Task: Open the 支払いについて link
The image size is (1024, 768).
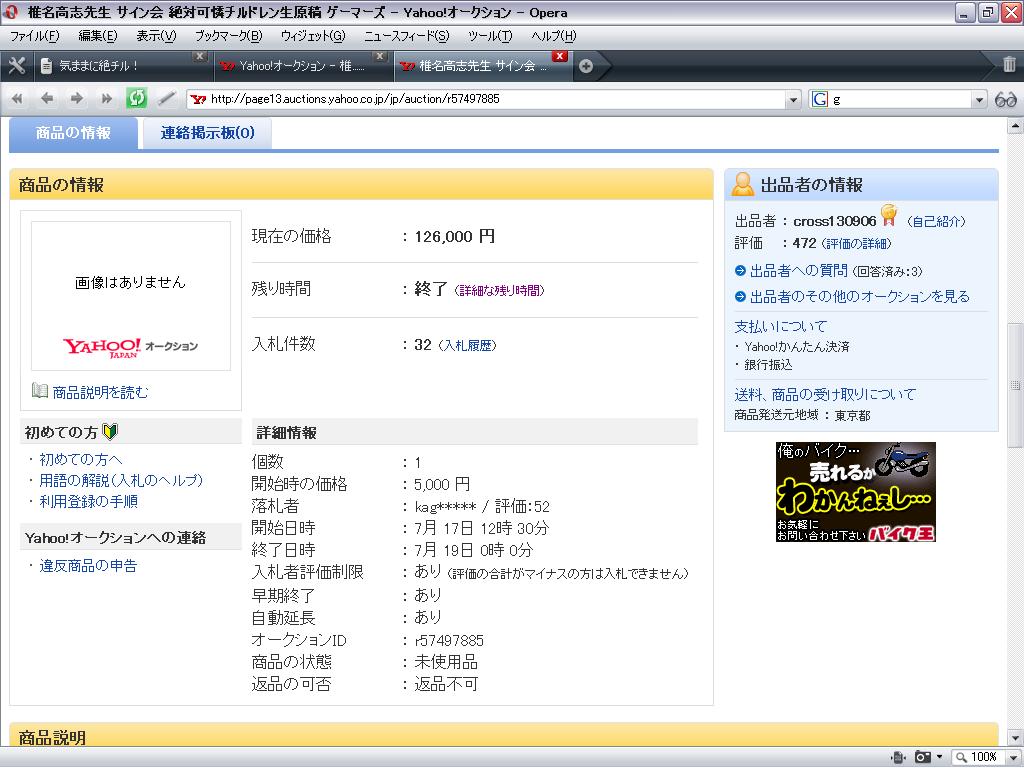Action: tap(780, 326)
